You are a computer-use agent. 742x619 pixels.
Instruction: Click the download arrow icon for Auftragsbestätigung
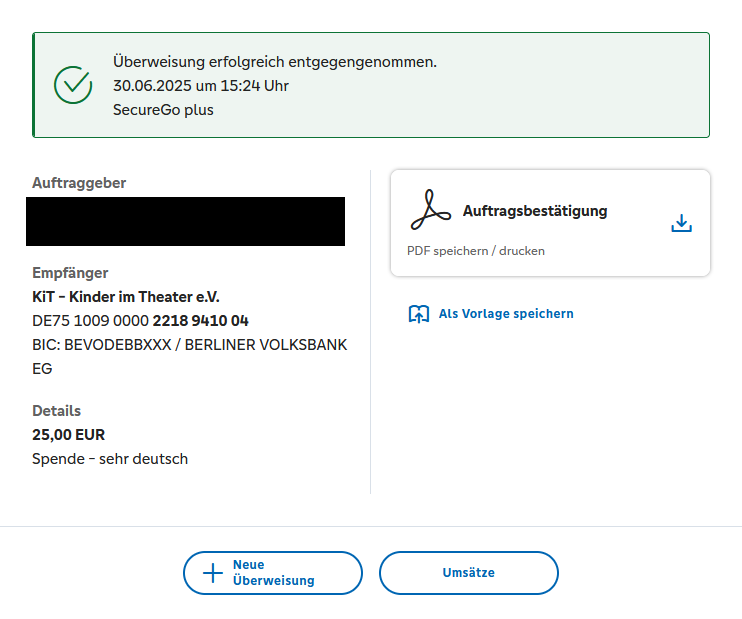click(681, 223)
